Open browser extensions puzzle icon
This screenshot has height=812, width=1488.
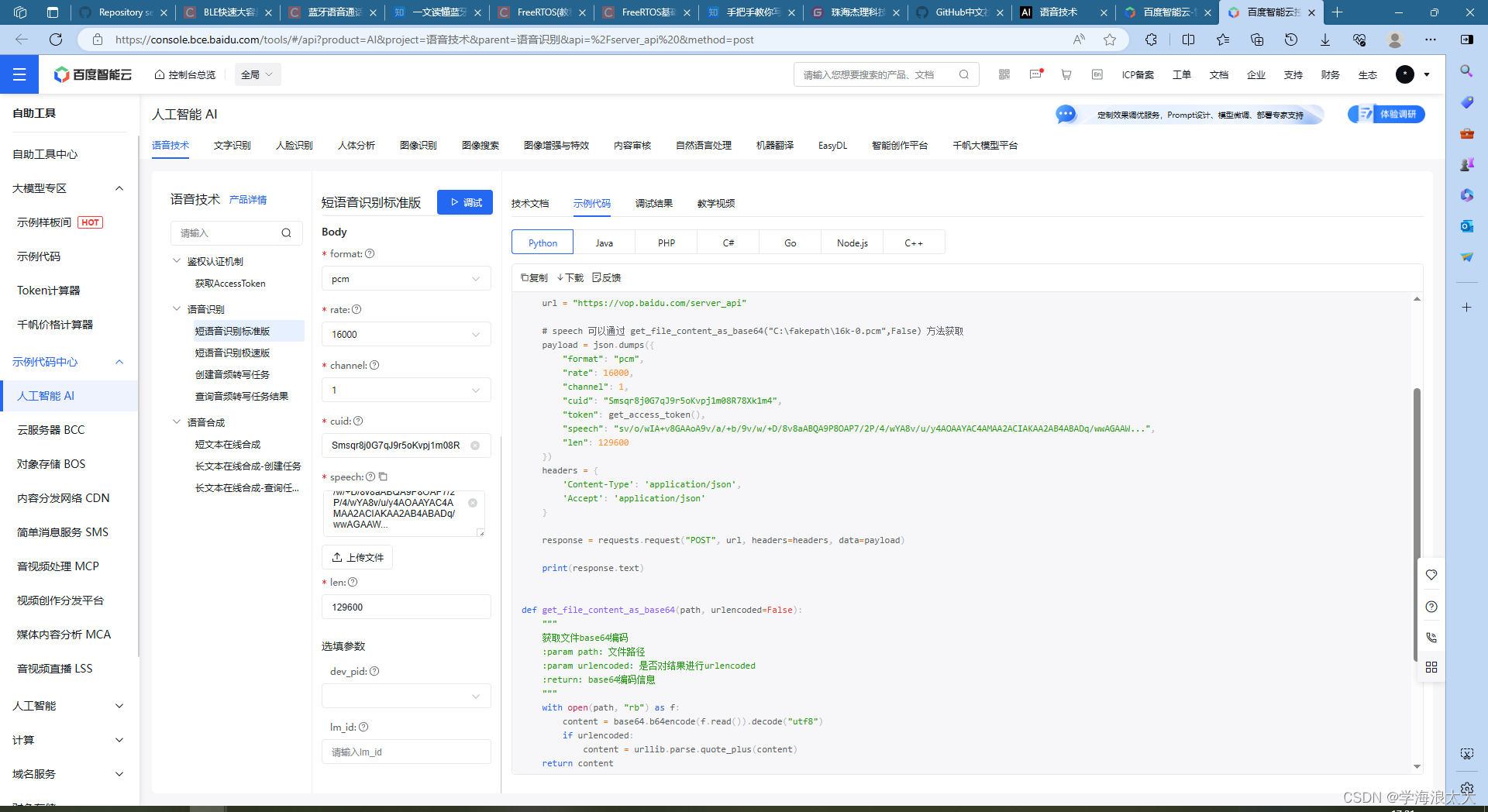coord(1151,40)
